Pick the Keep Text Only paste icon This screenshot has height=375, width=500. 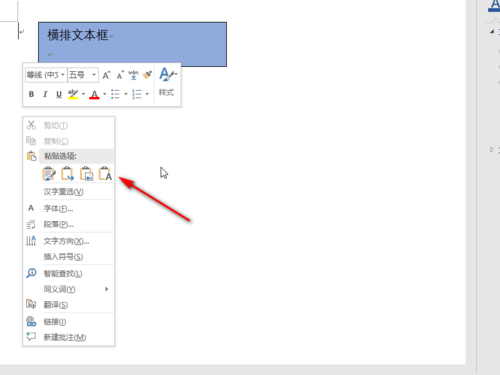[105, 174]
